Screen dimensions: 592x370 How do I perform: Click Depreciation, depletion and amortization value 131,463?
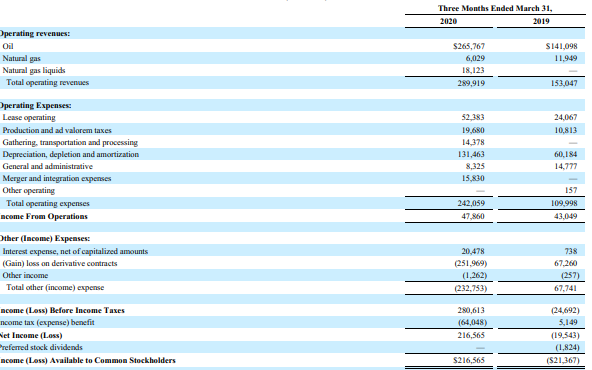471,154
